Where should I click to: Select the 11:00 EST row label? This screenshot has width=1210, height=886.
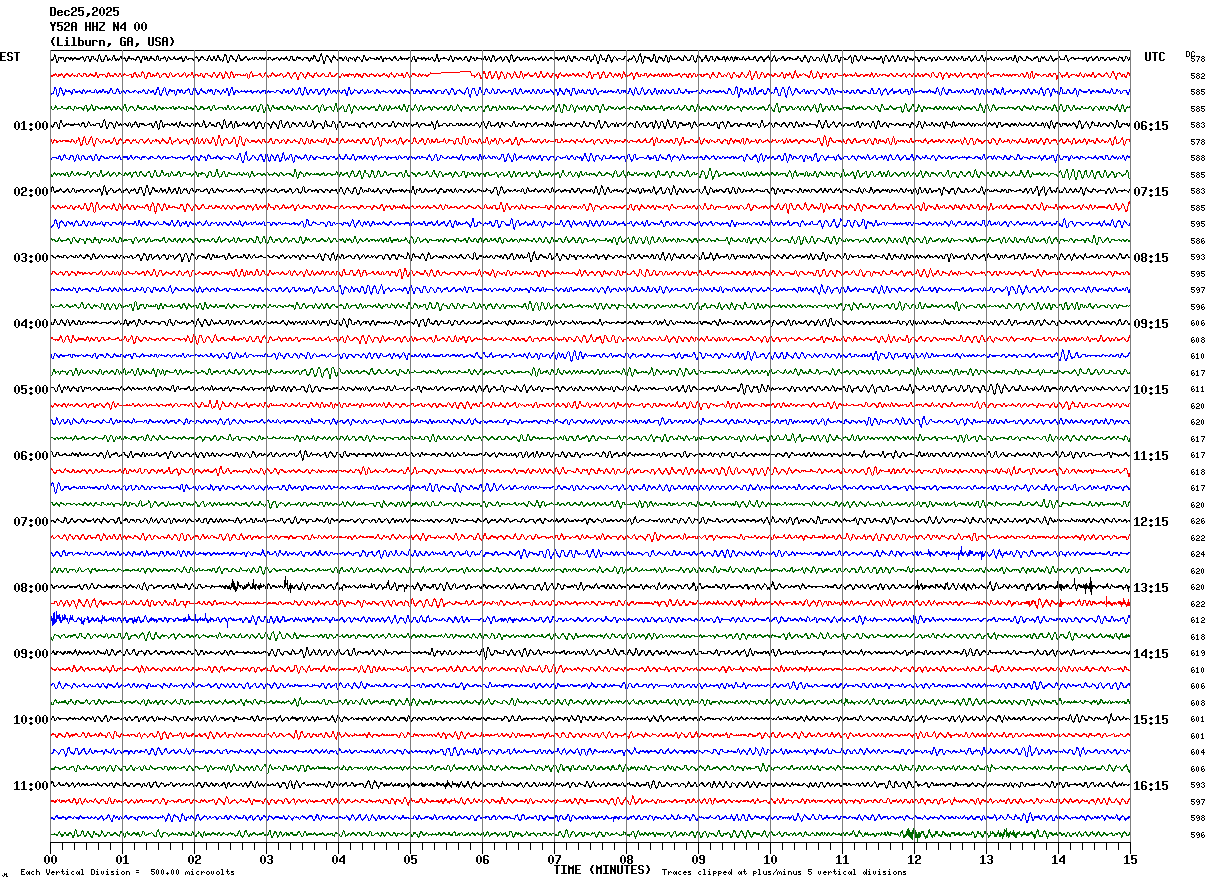pos(30,786)
